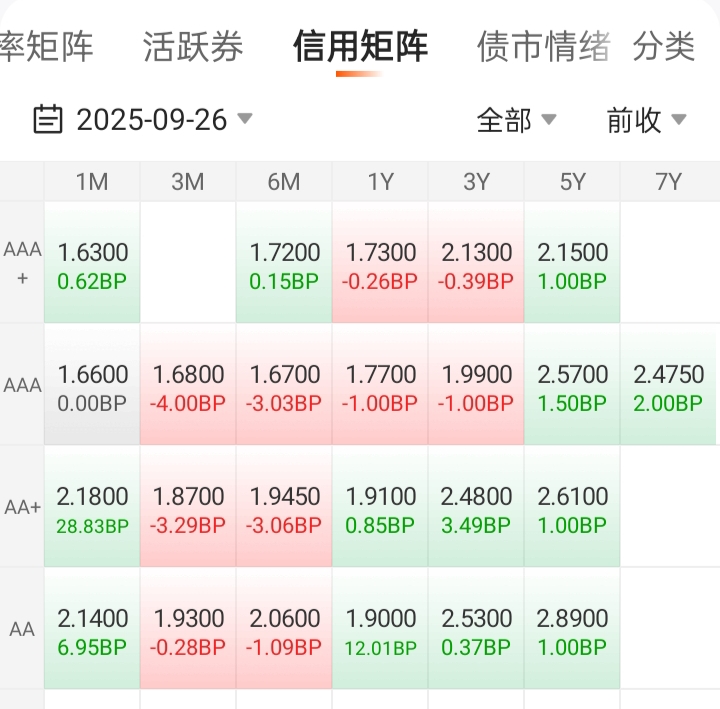This screenshot has height=709, width=720.
Task: Open the 前收 comparison dropdown
Action: tap(646, 120)
